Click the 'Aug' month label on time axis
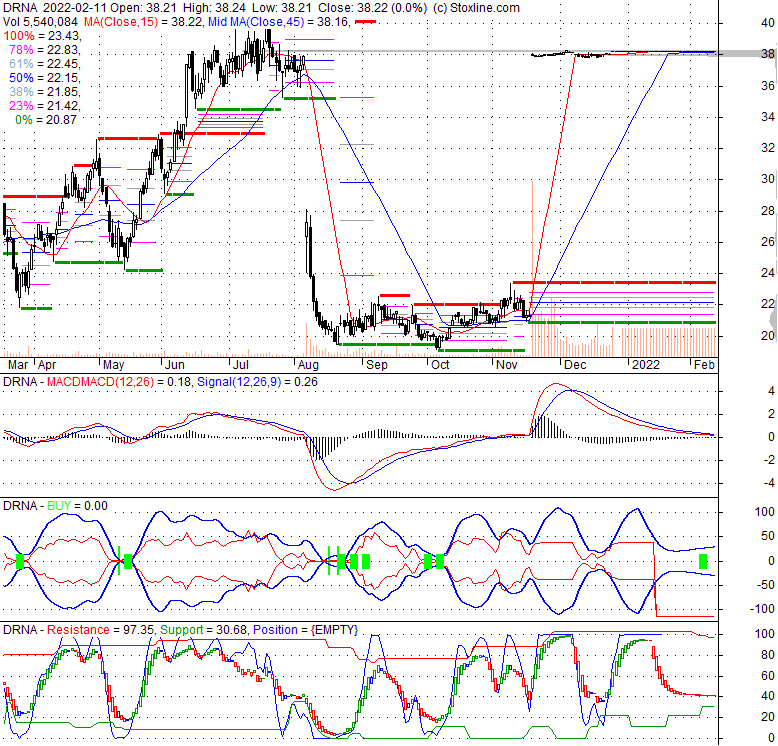The height and width of the screenshot is (746, 778). click(308, 365)
